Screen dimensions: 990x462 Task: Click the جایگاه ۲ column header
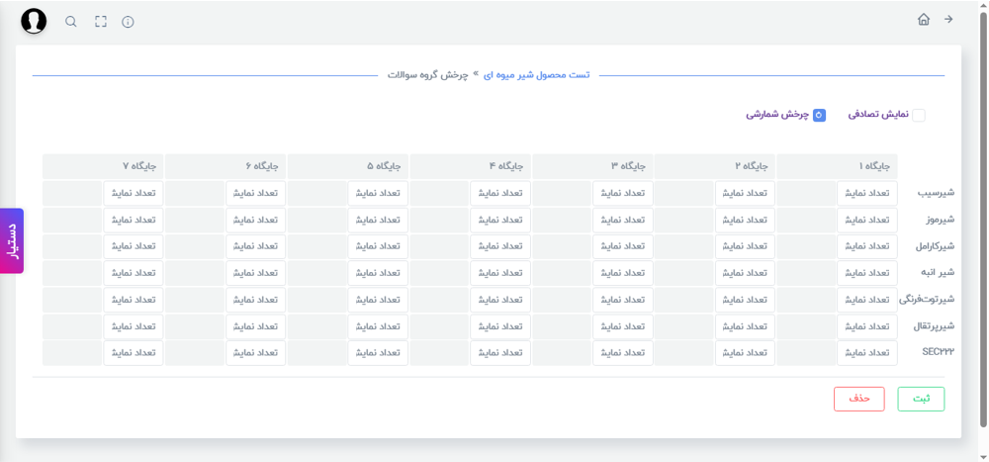(x=715, y=167)
